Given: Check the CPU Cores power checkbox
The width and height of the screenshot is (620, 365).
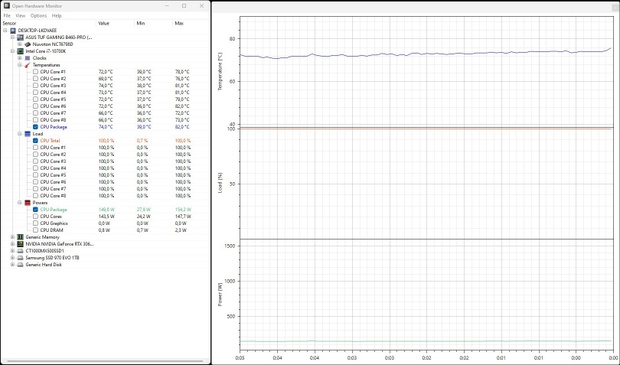Looking at the screenshot, I should tap(36, 216).
